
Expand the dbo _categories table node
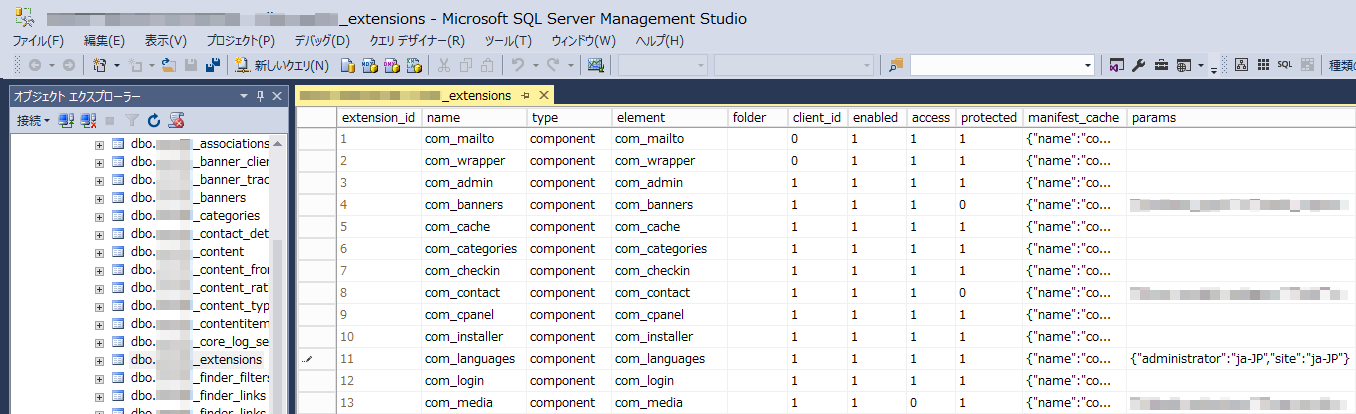[x=99, y=216]
